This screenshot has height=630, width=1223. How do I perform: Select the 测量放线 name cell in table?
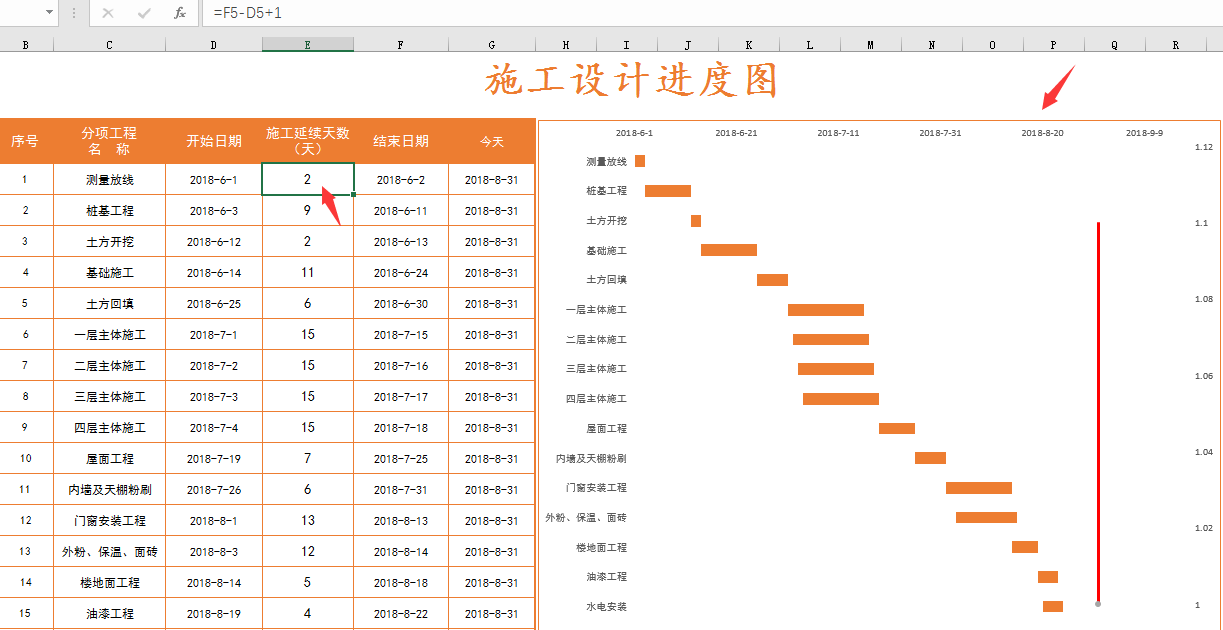coord(109,180)
